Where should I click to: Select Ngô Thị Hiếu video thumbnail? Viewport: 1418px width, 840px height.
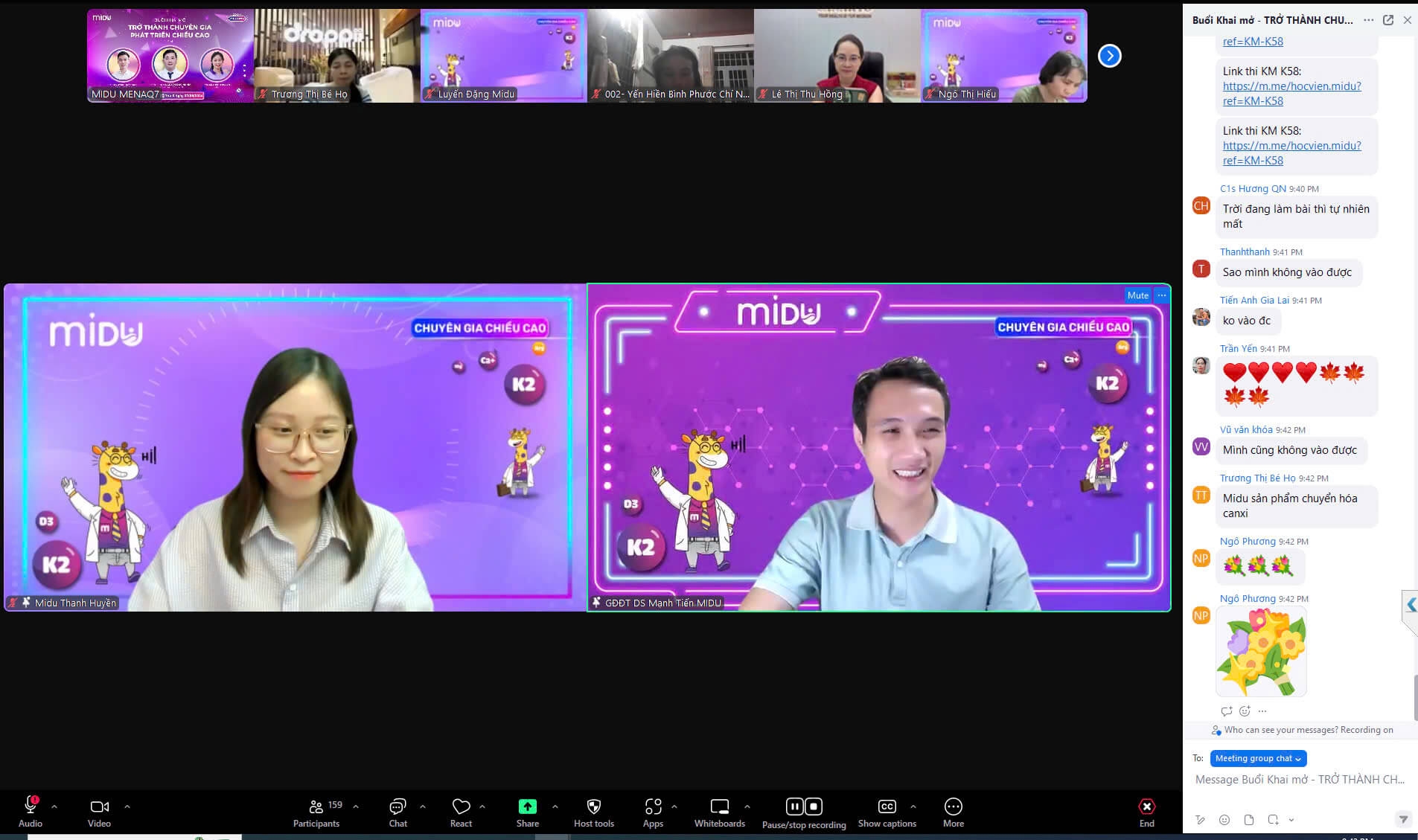tap(1004, 56)
